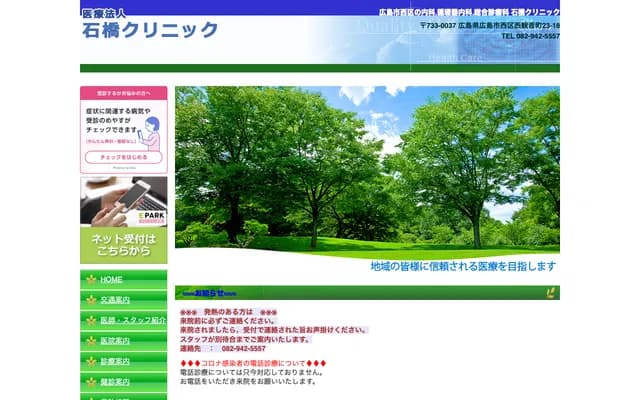This screenshot has height=400, width=640.
Task: Click the ネット受付はこちらから green button
Action: 123,245
